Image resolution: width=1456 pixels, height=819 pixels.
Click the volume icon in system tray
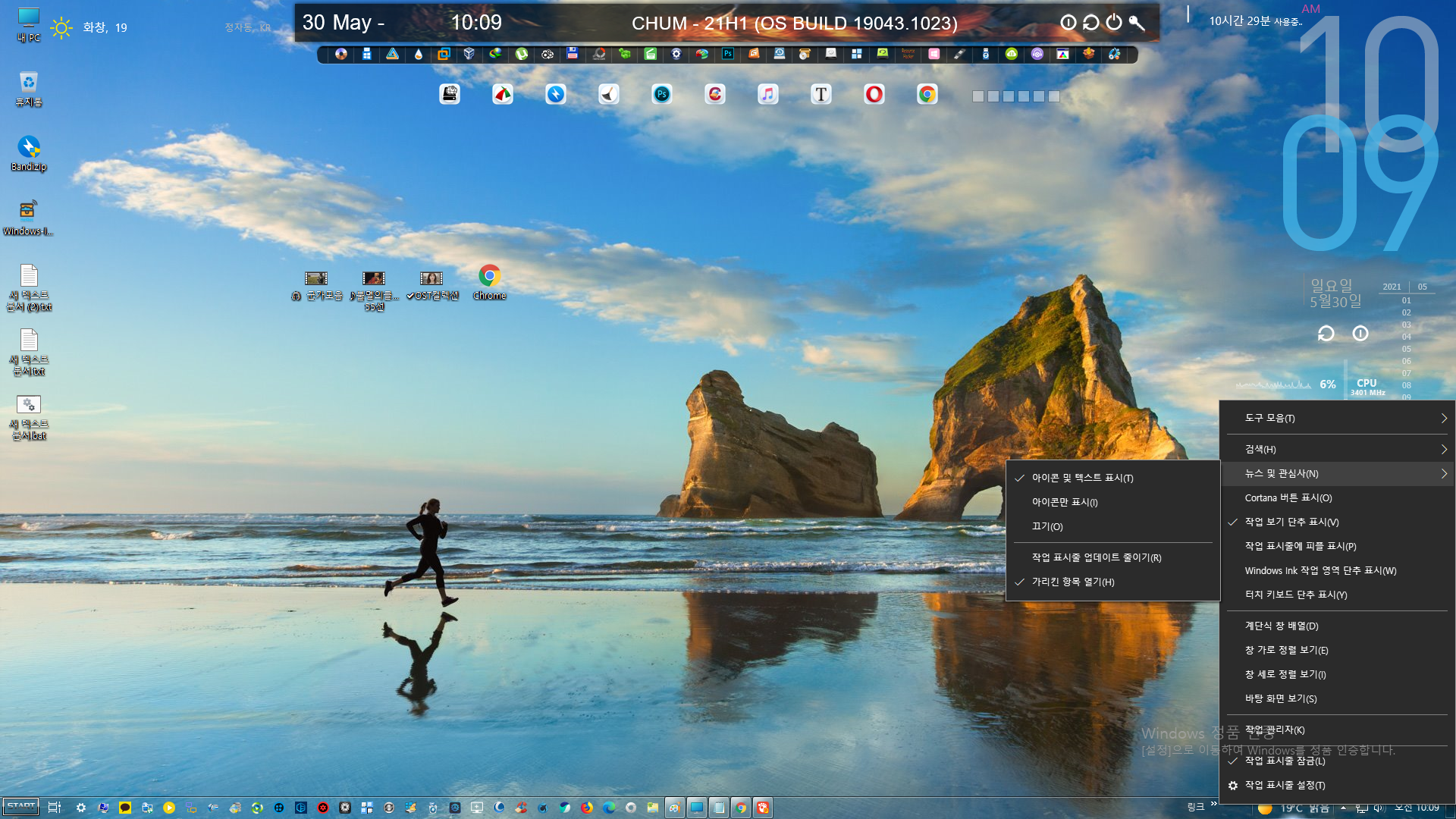tap(1379, 808)
